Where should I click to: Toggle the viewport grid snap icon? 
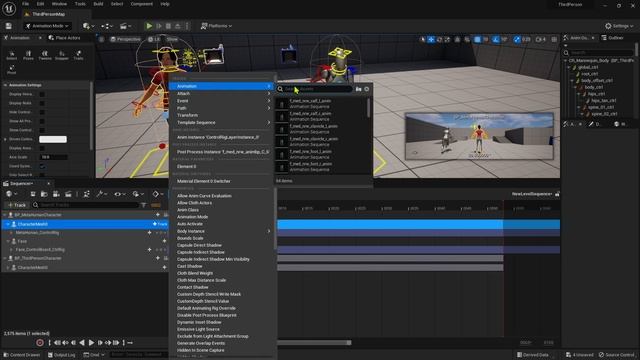477,40
